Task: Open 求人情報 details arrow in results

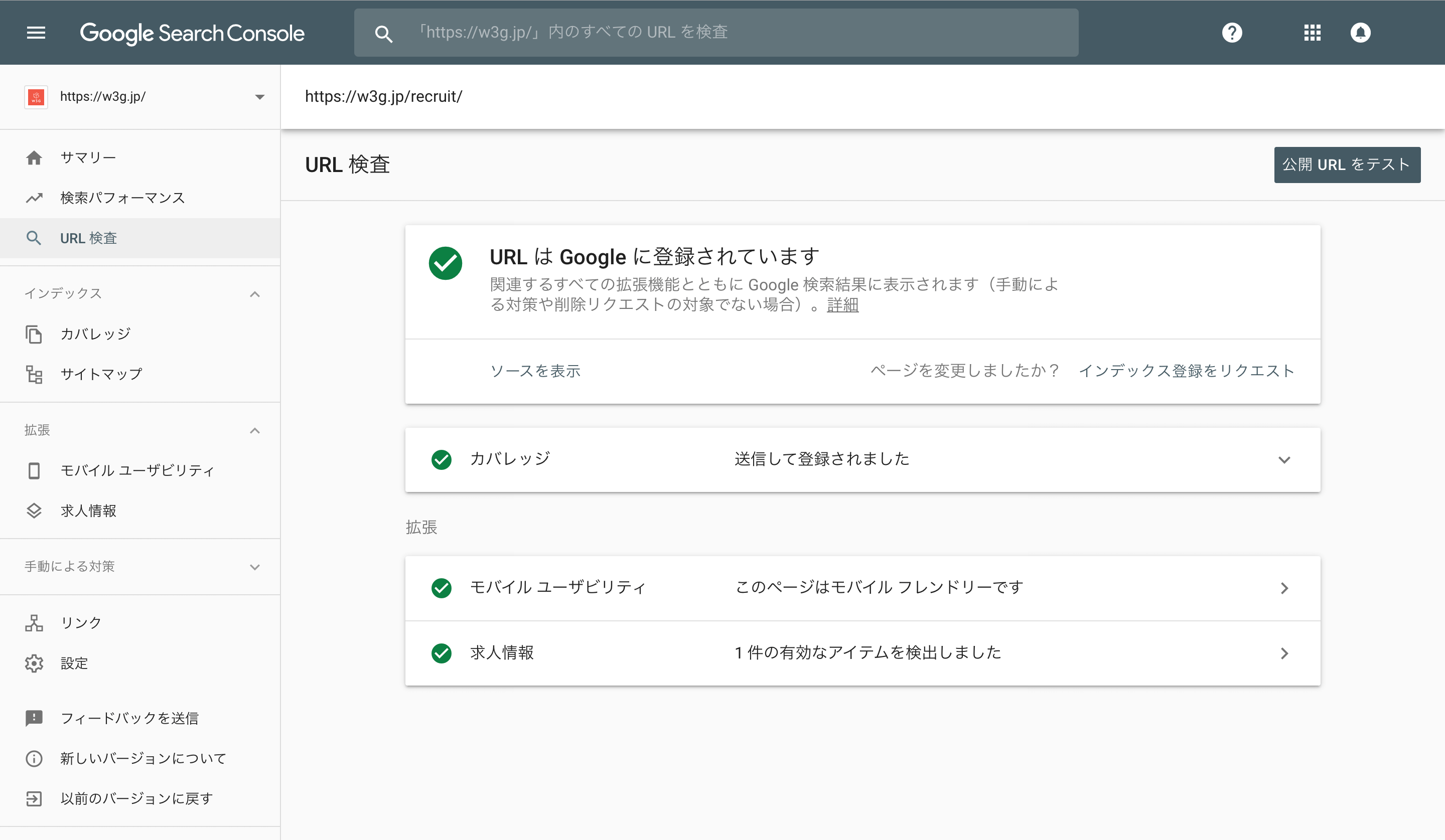Action: (1284, 653)
